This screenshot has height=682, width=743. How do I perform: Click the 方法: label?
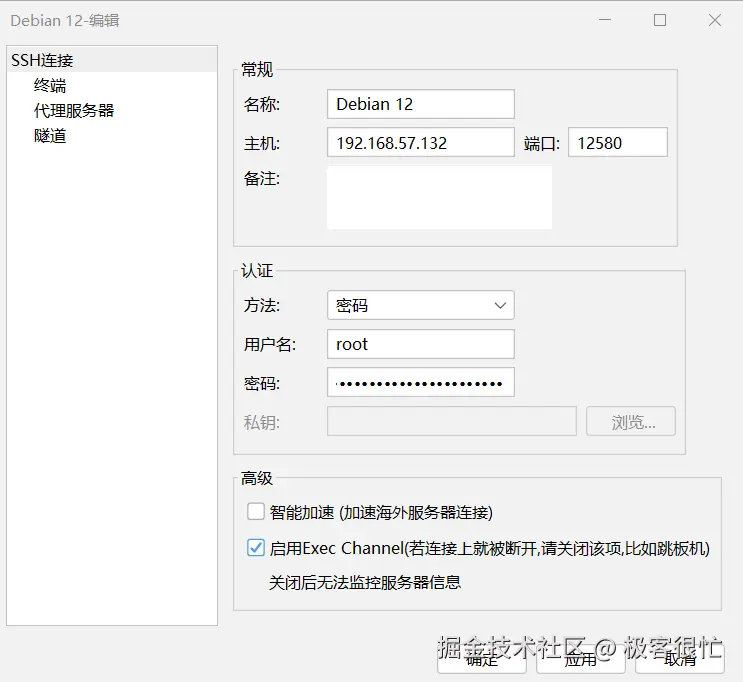(262, 305)
